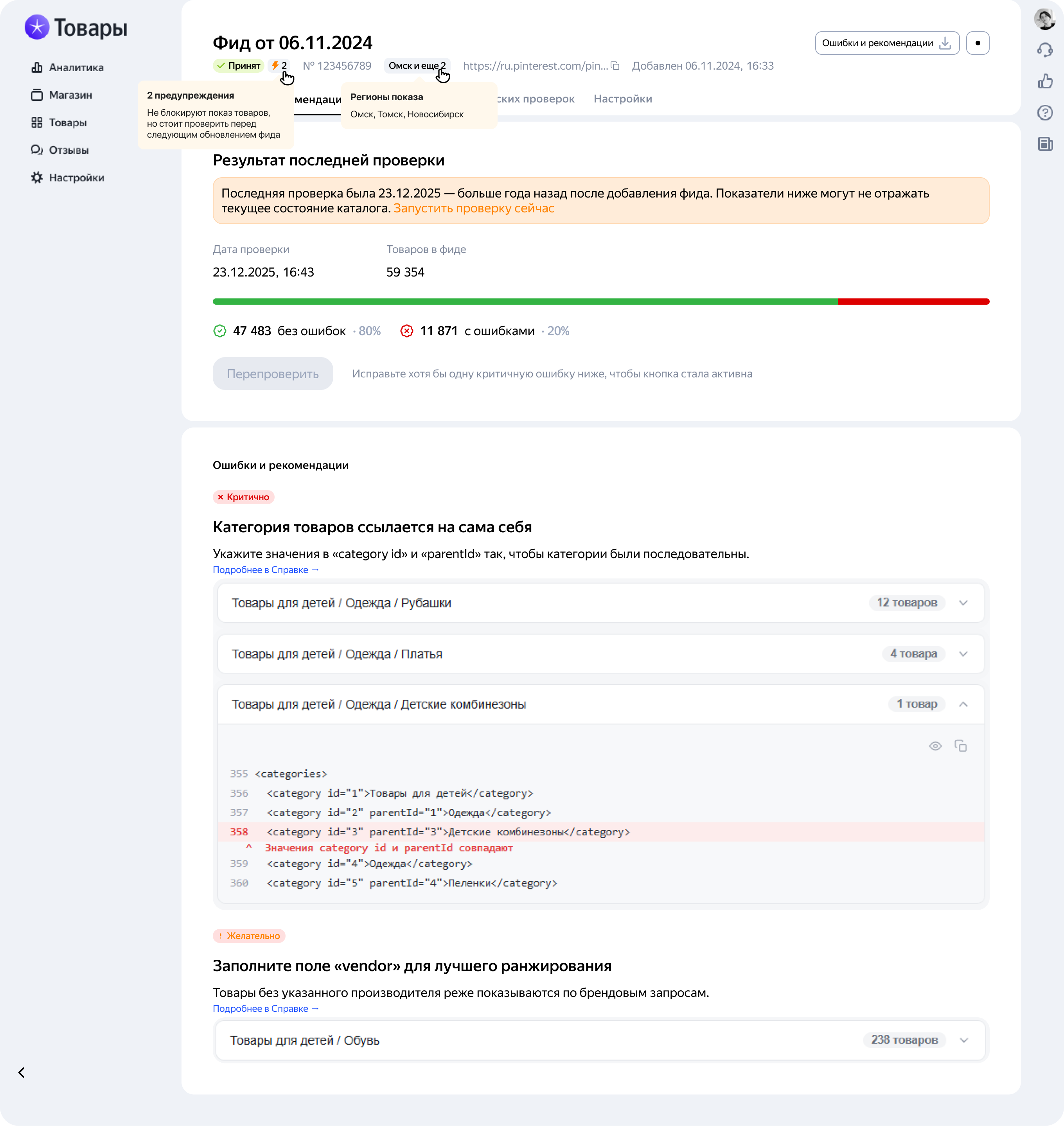Expand the Рубашки category row
The width and height of the screenshot is (1064, 1126).
[601, 603]
